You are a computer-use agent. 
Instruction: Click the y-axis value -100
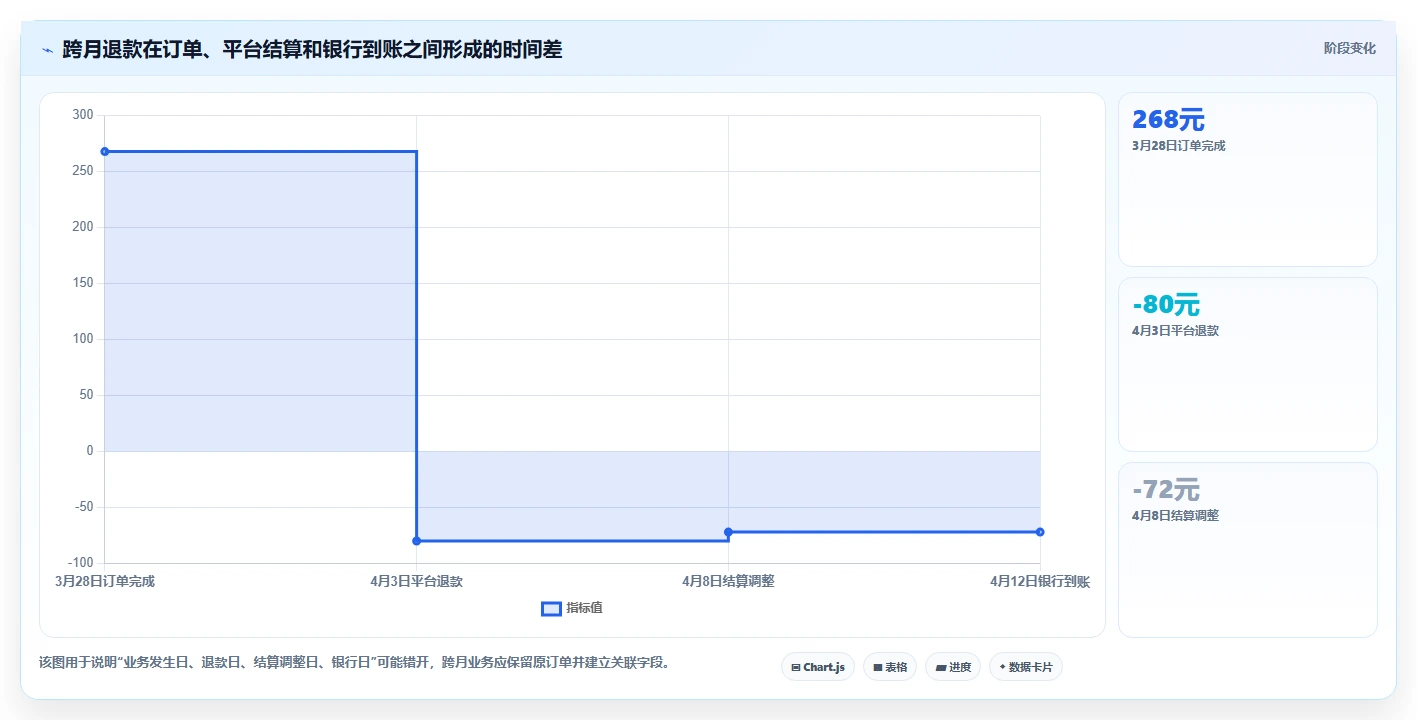(x=79, y=563)
